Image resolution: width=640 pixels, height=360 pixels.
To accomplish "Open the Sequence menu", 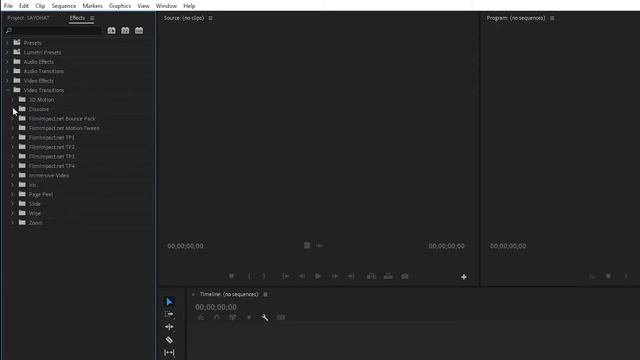I will pyautogui.click(x=64, y=6).
